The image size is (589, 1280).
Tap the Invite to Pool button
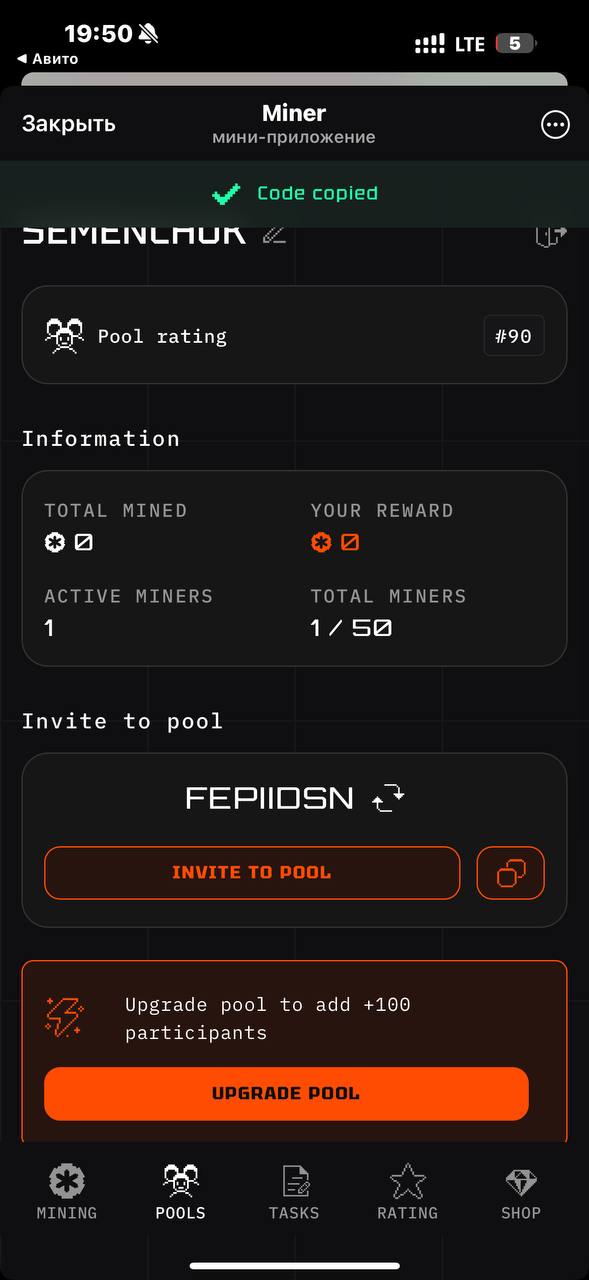252,873
